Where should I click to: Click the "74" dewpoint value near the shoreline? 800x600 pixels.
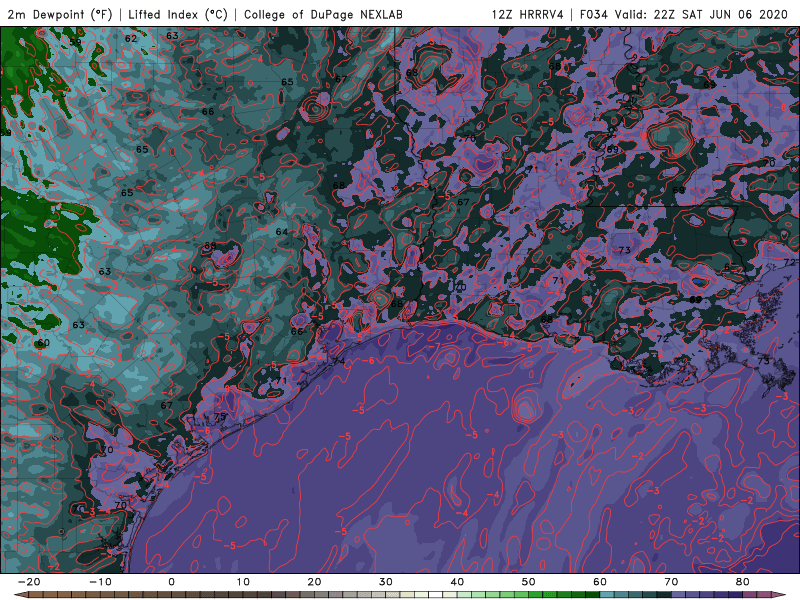pos(339,361)
